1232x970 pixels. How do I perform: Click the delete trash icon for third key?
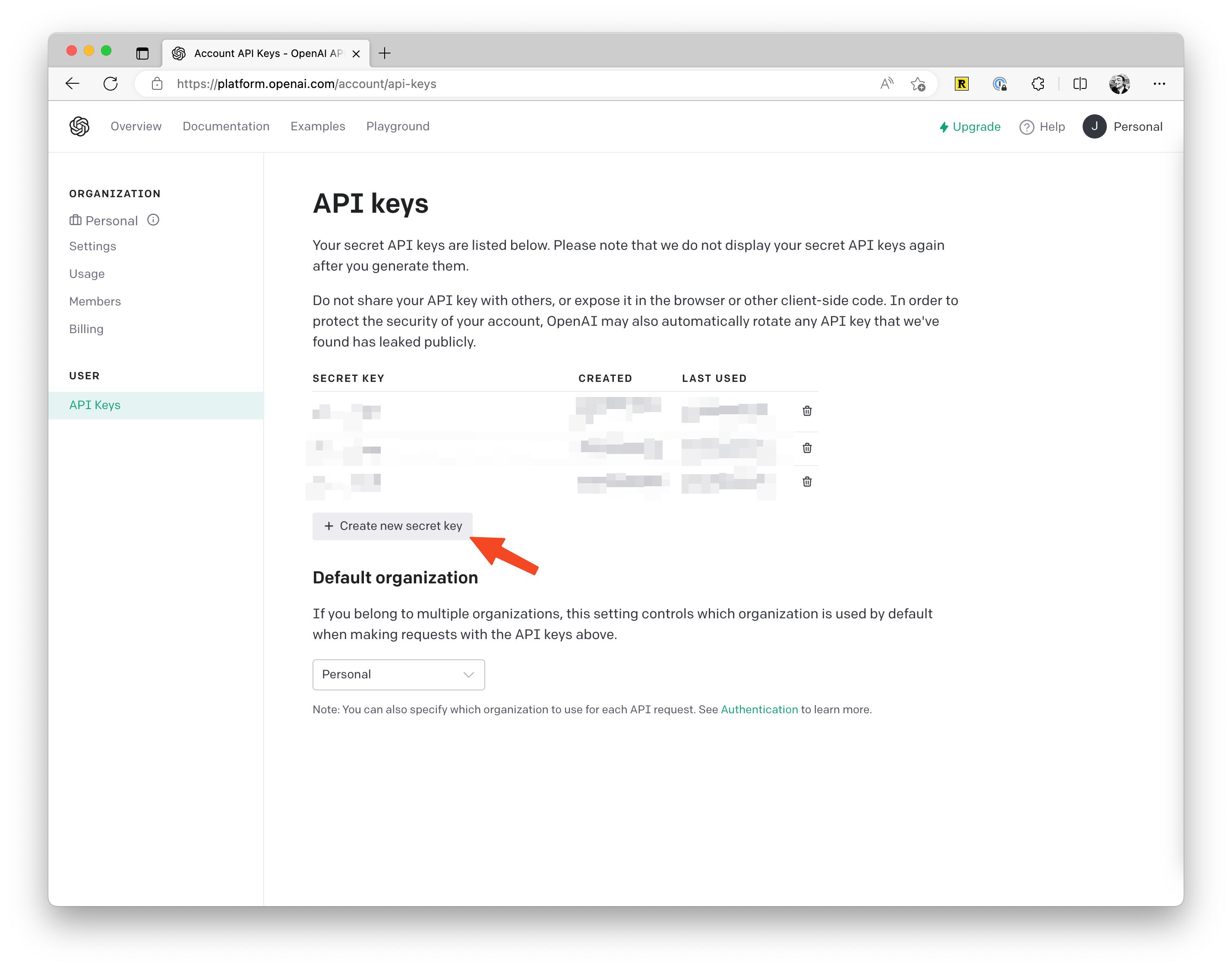point(806,482)
